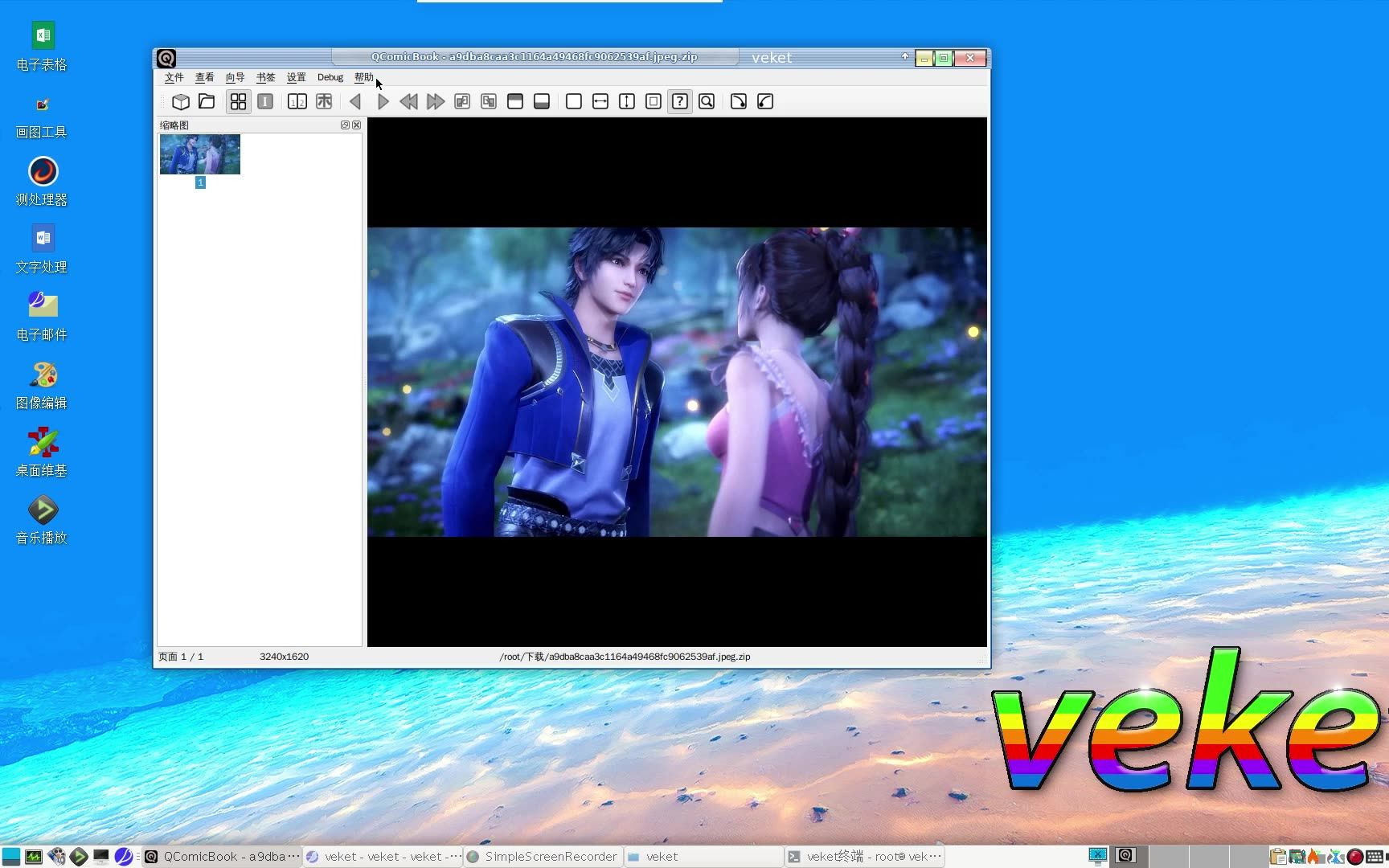Viewport: 1389px width, 868px height.
Task: Open the 查看 menu
Action: (205, 77)
